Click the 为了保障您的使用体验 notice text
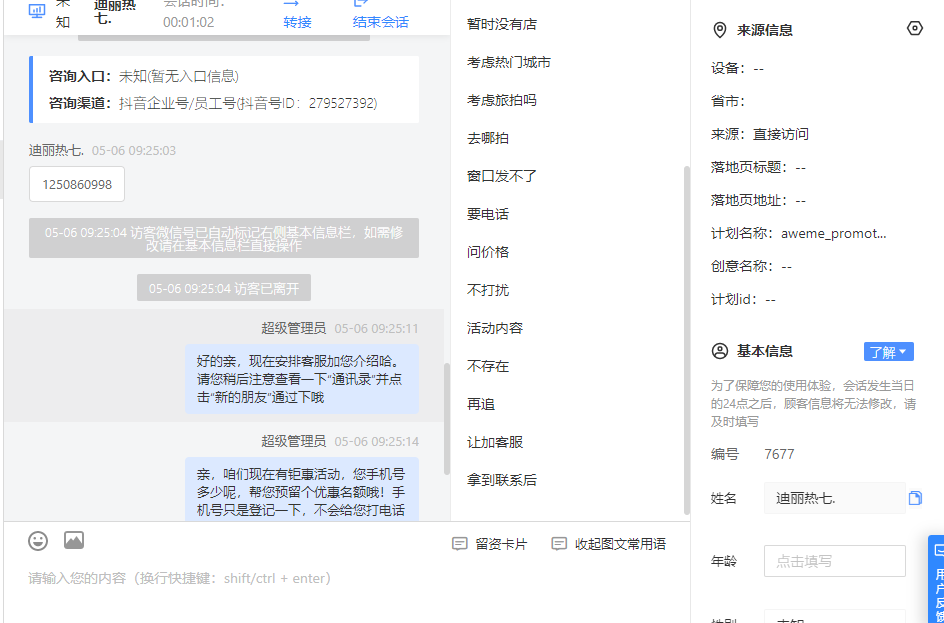The width and height of the screenshot is (944, 623). (813, 403)
